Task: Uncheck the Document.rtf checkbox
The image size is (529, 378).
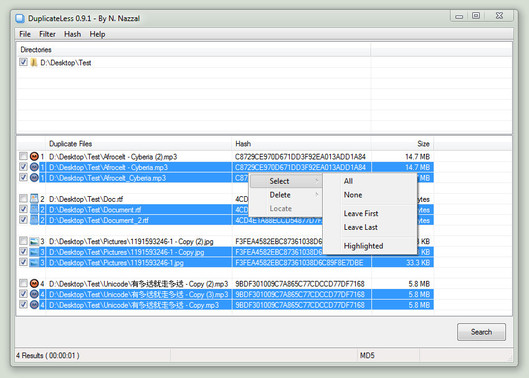Action: coord(23,209)
